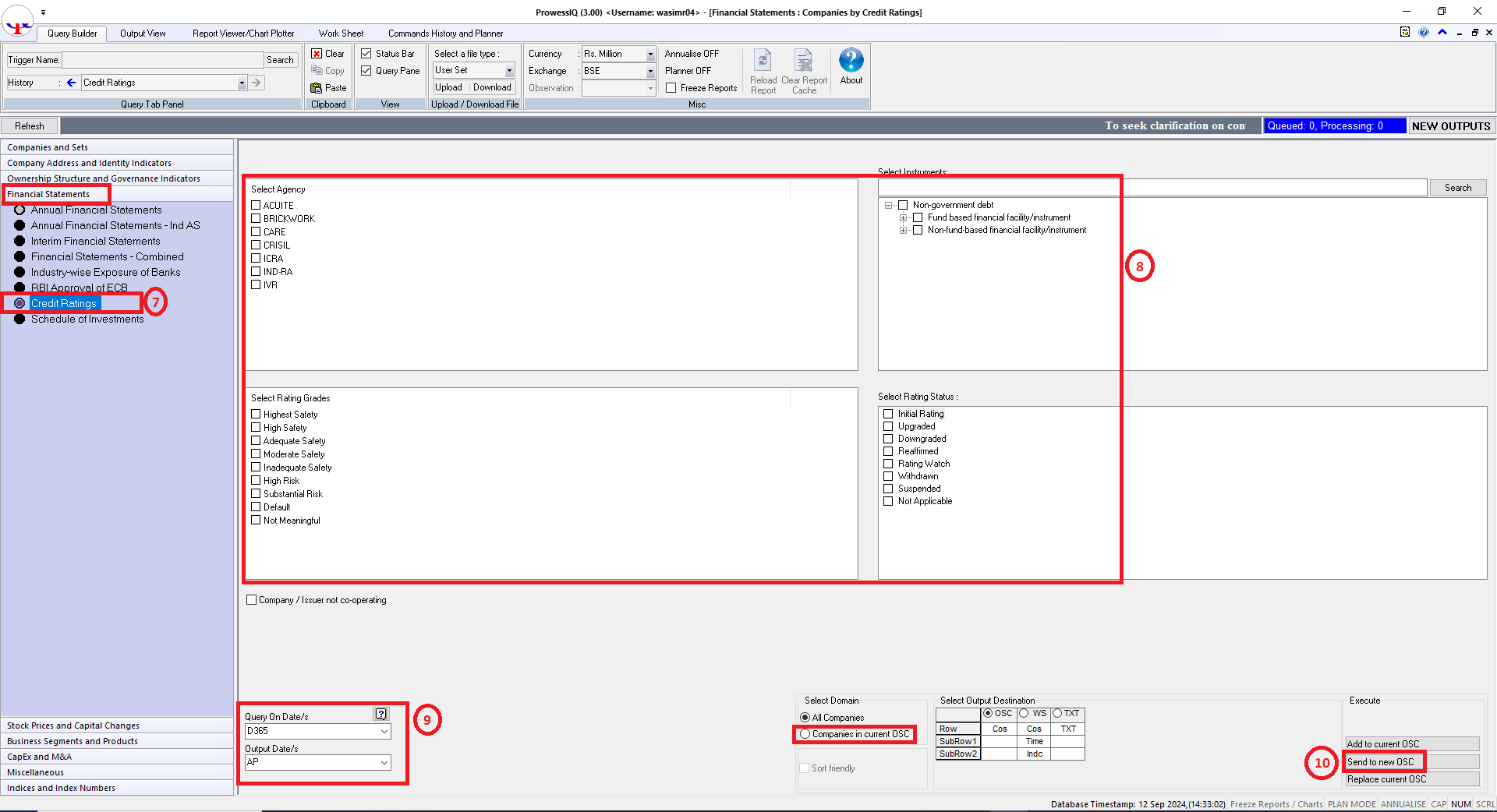Screen dimensions: 1497x812
Task: Click the Refresh button
Action: click(x=30, y=126)
